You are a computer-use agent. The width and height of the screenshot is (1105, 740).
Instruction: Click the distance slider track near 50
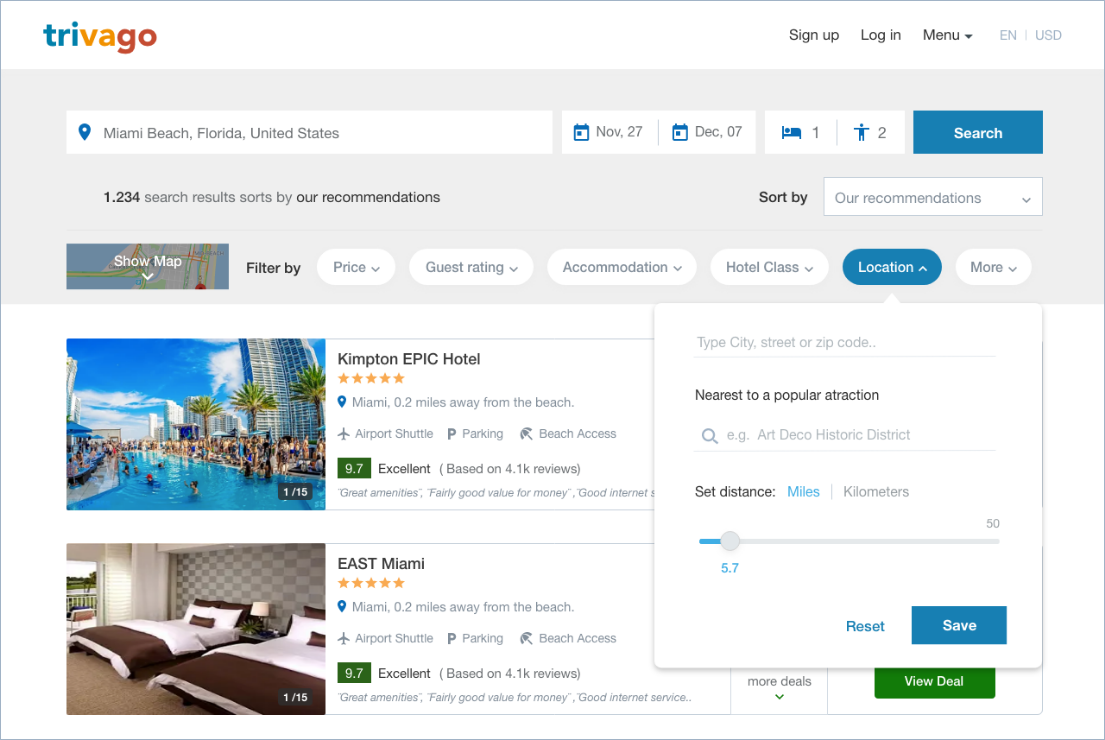[992, 541]
